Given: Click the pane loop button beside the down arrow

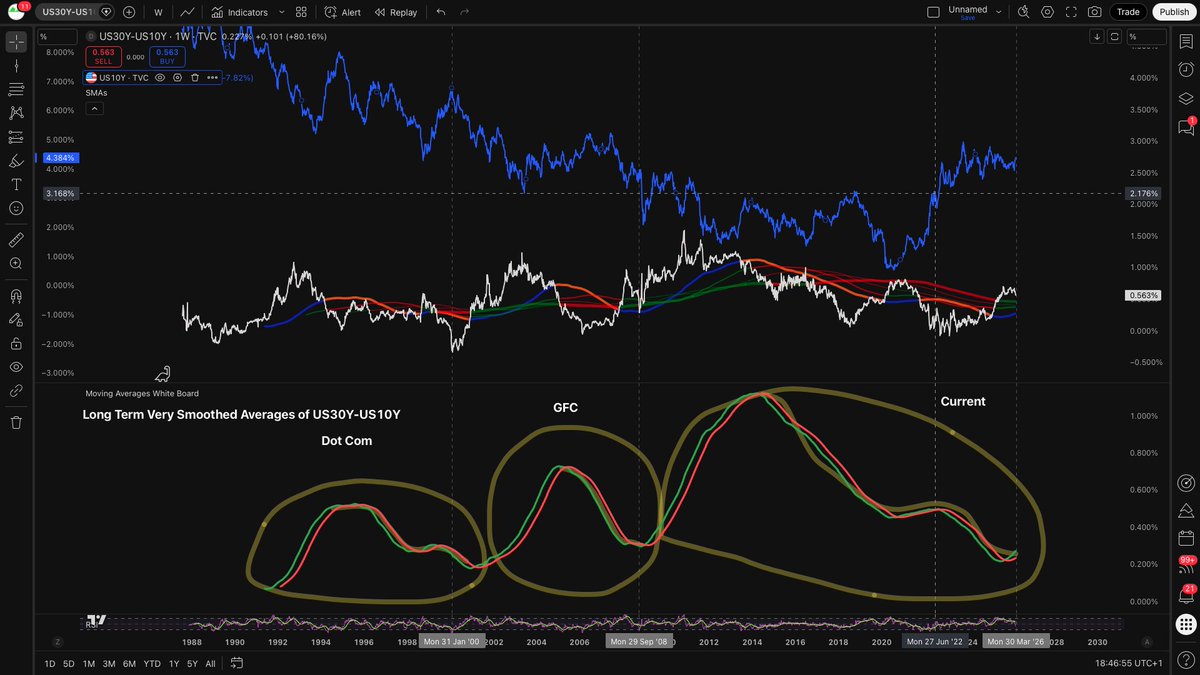Looking at the screenshot, I should click(x=1114, y=37).
